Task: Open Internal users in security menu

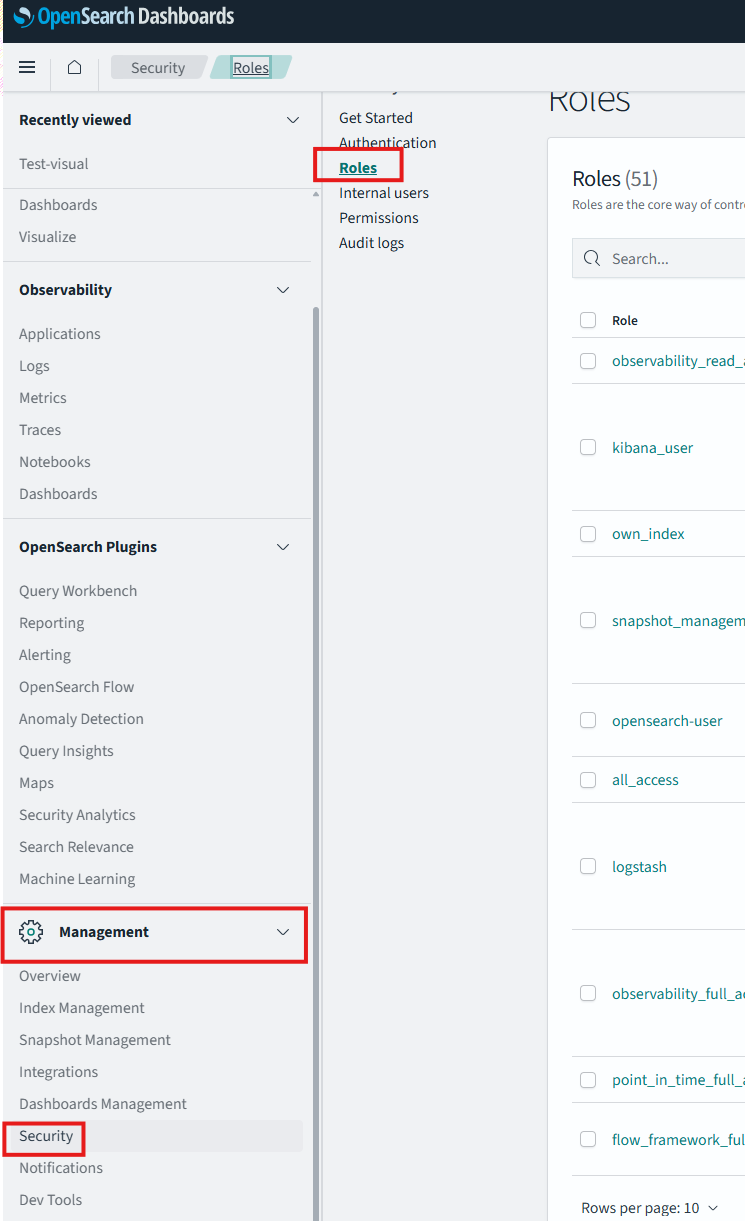Action: [384, 193]
